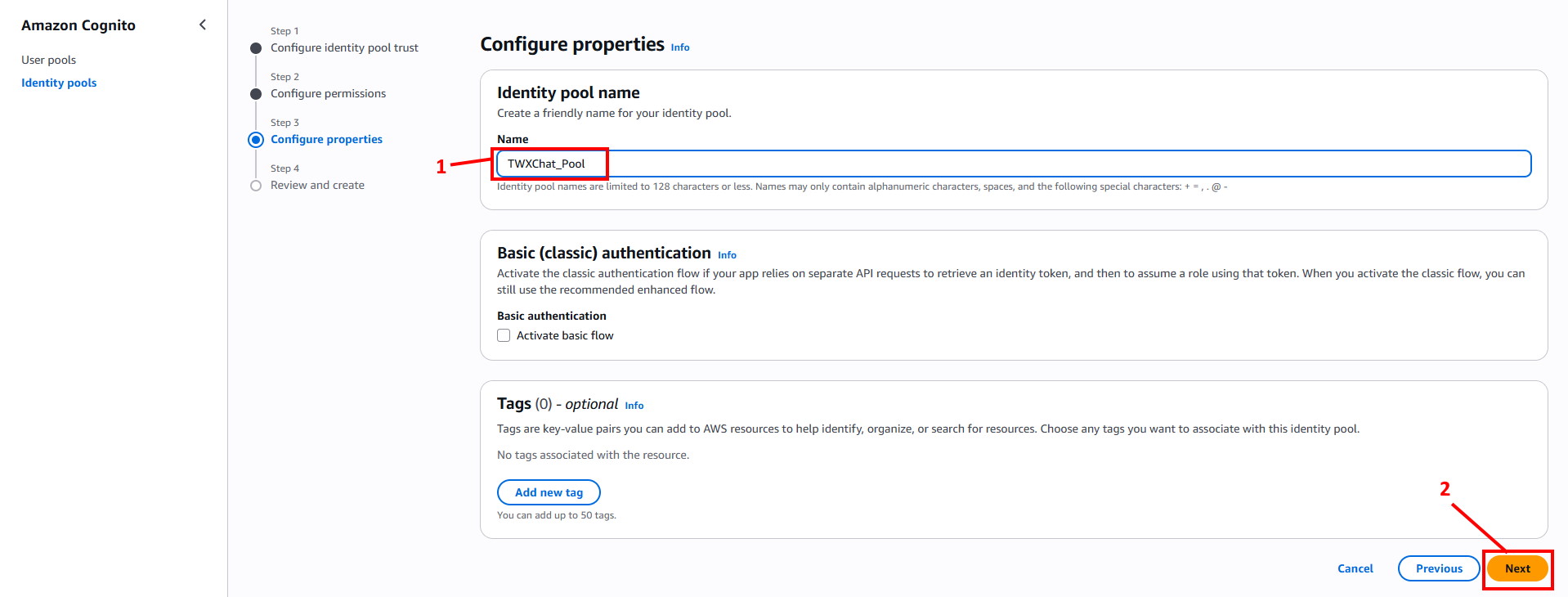Image resolution: width=1568 pixels, height=597 pixels.
Task: Click the orange Next button
Action: 1517,568
